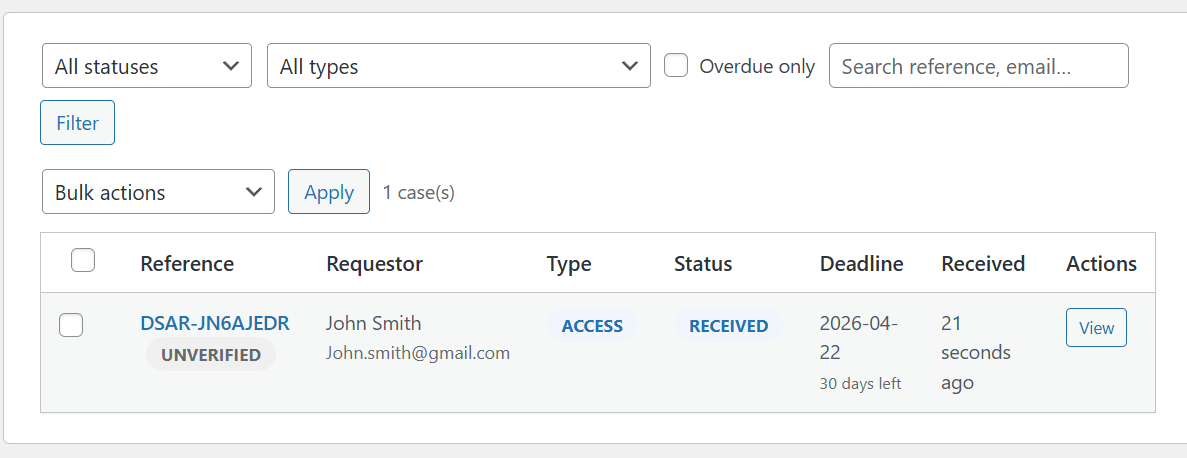
Task: Click the ACCESS type badge
Action: pyautogui.click(x=592, y=326)
